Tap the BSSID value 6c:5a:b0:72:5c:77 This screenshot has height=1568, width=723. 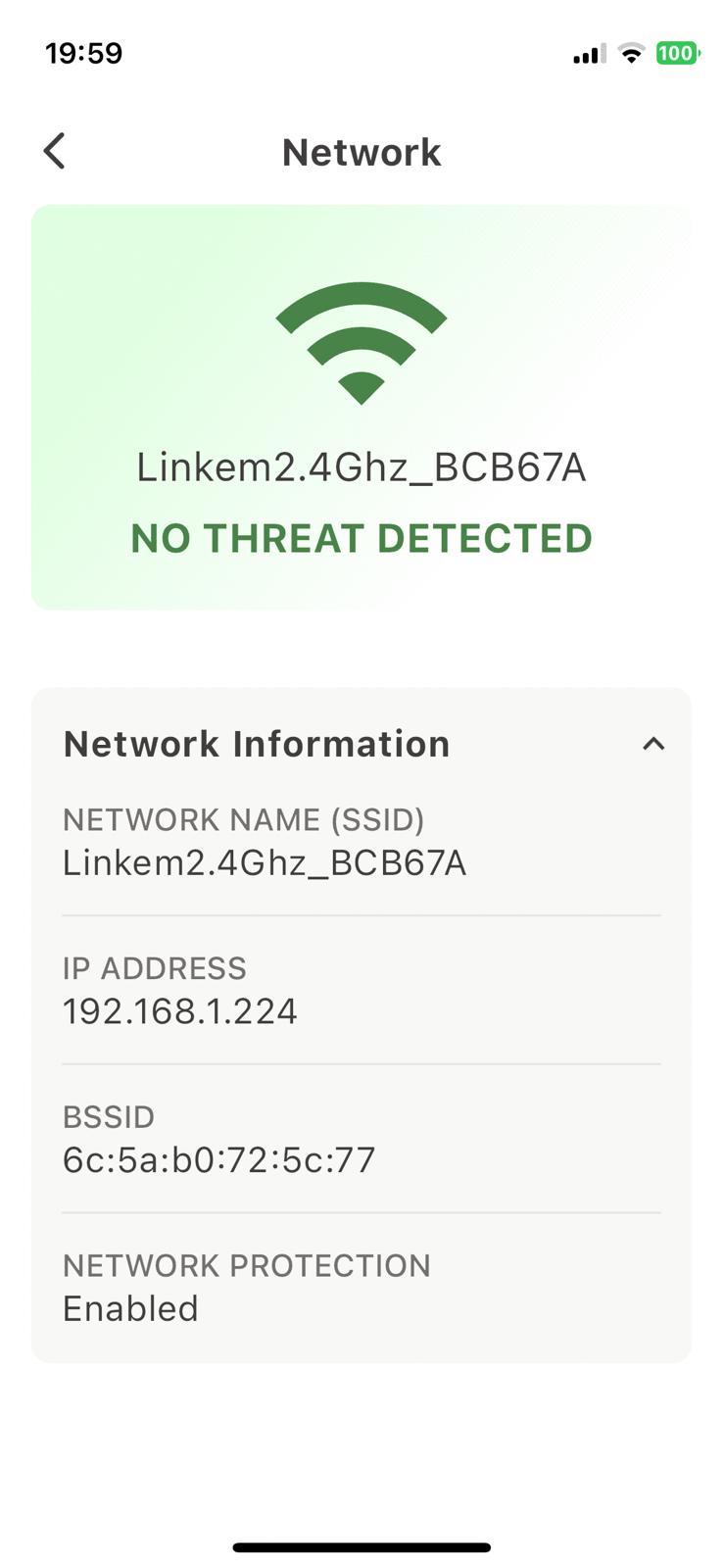(x=219, y=1160)
